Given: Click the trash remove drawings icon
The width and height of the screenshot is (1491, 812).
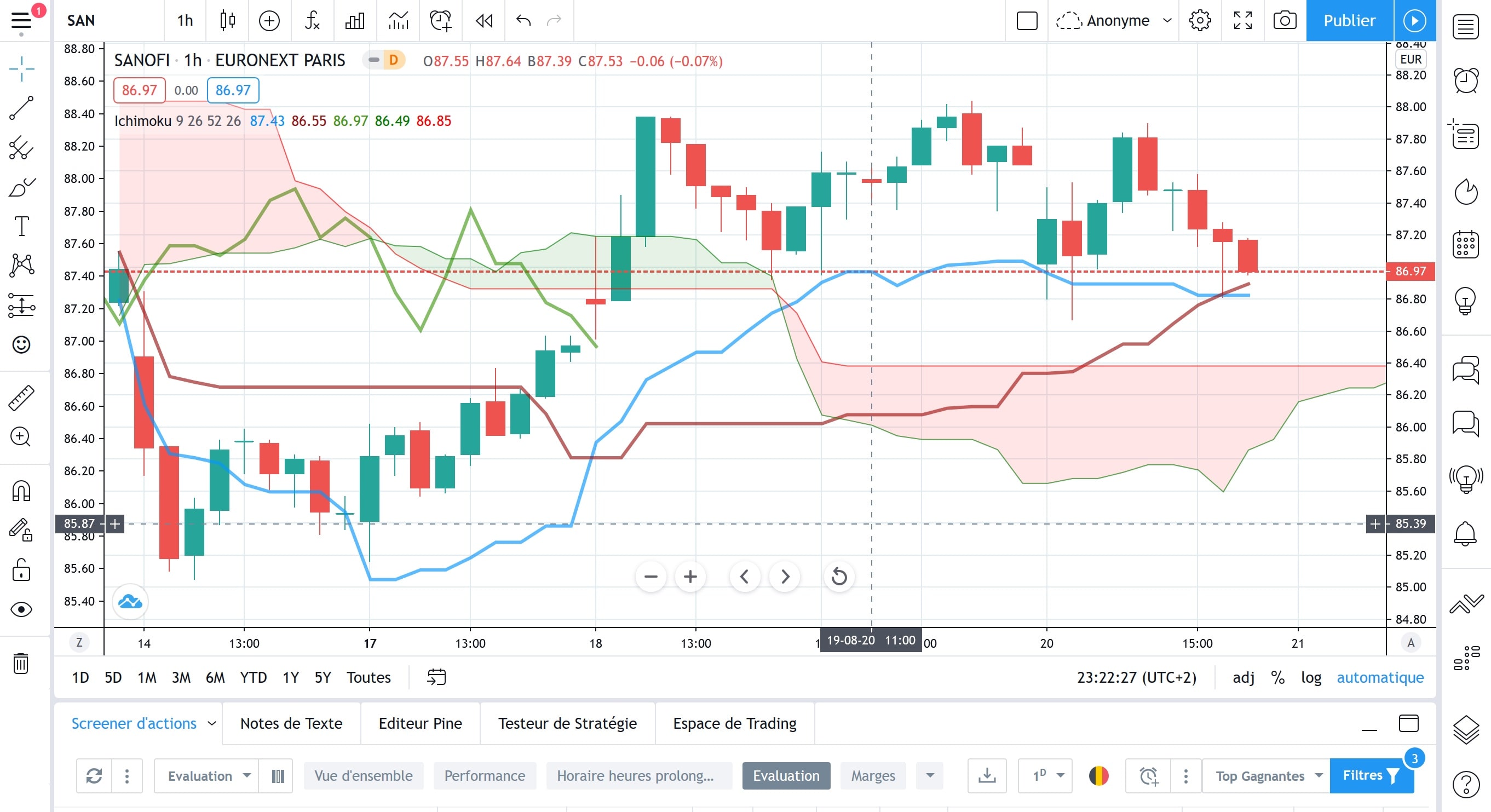Looking at the screenshot, I should click(21, 663).
